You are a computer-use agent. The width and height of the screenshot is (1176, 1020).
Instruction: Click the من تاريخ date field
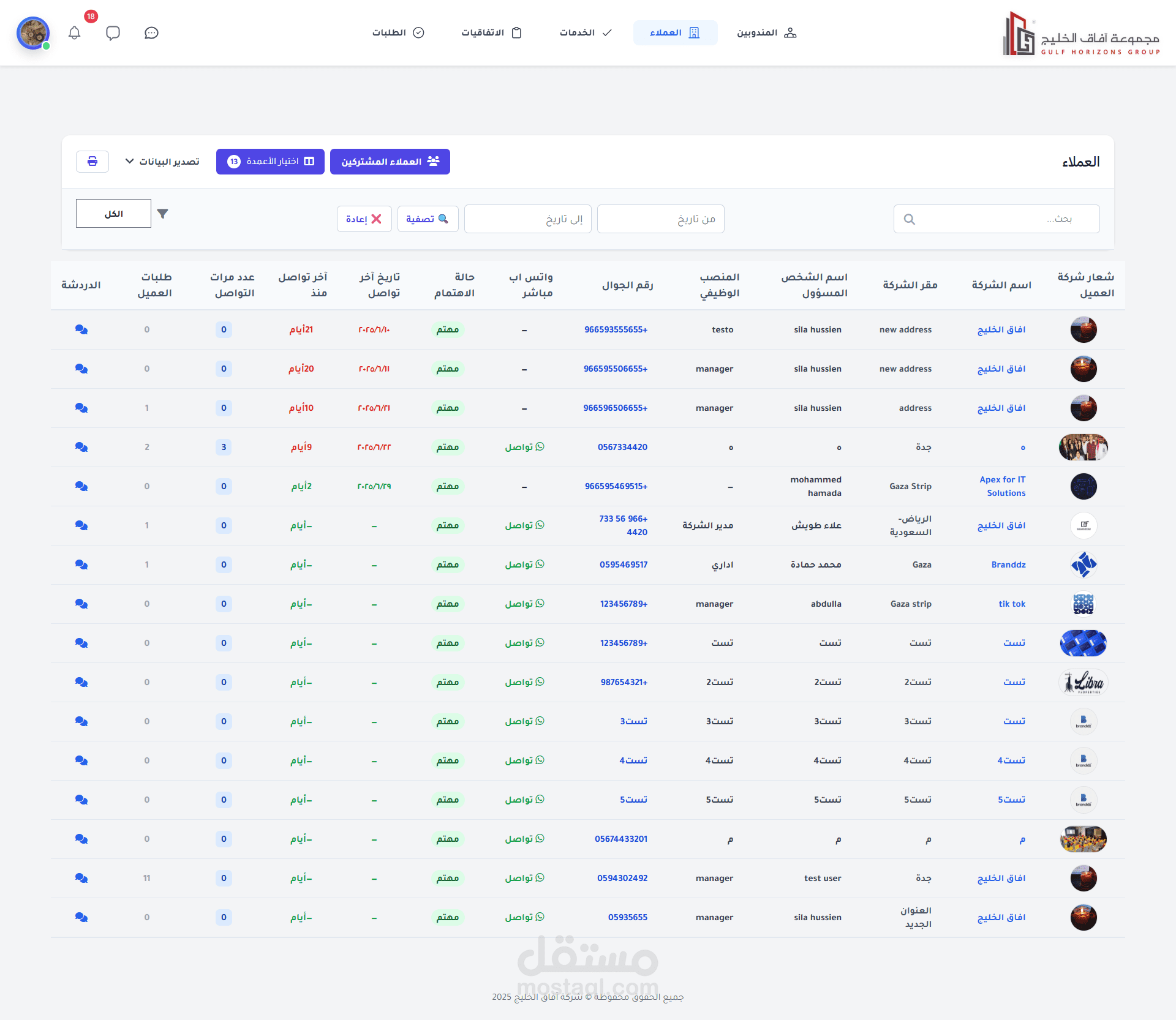coord(660,219)
